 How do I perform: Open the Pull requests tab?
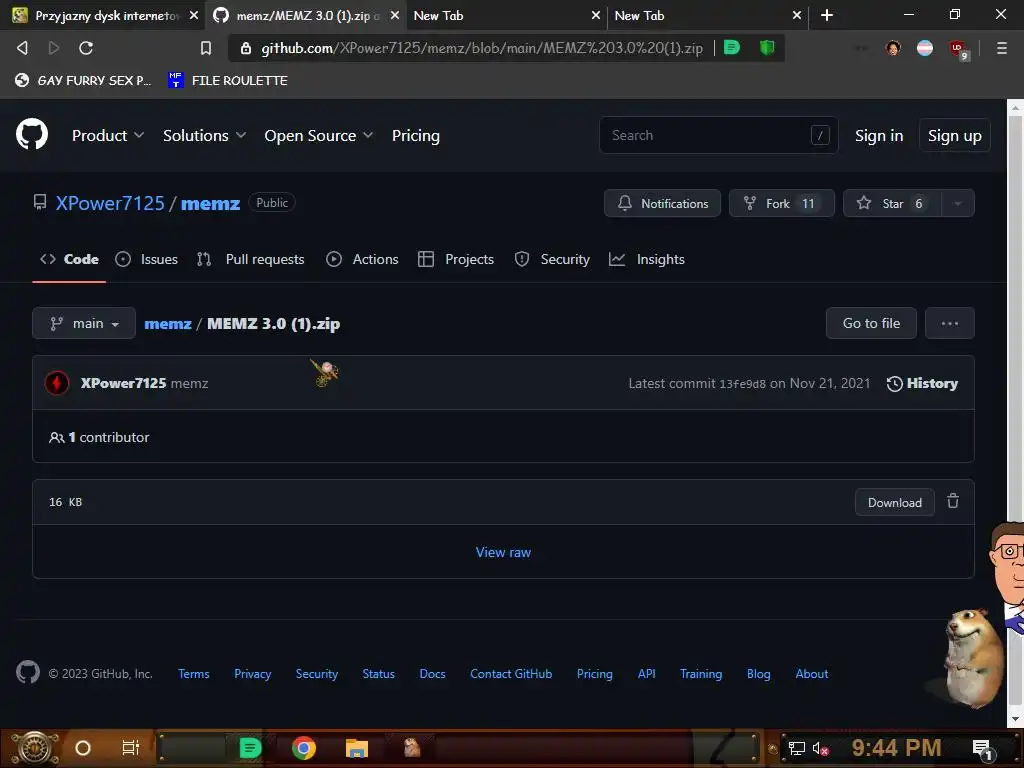coord(251,259)
